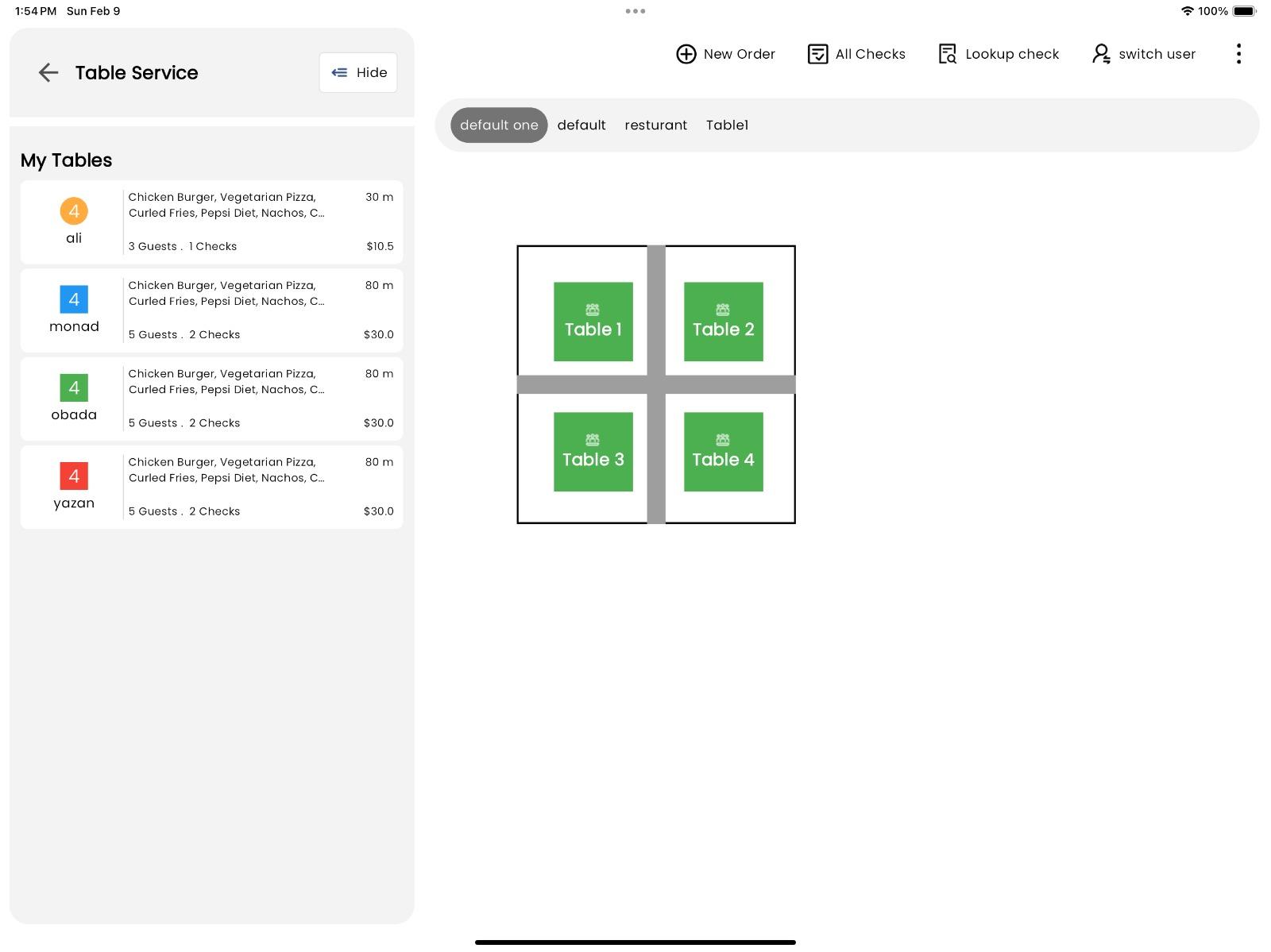Click the back arrow on Table Service

[48, 72]
